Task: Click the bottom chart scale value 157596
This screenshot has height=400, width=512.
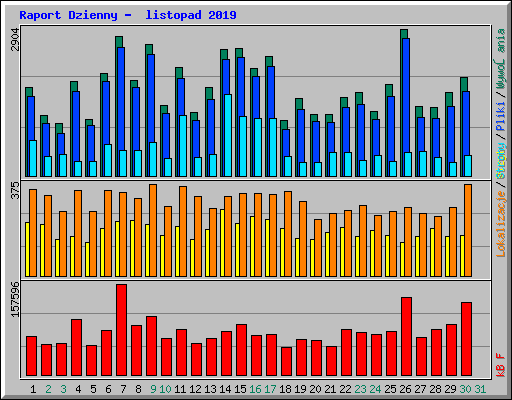Action: pos(15,299)
